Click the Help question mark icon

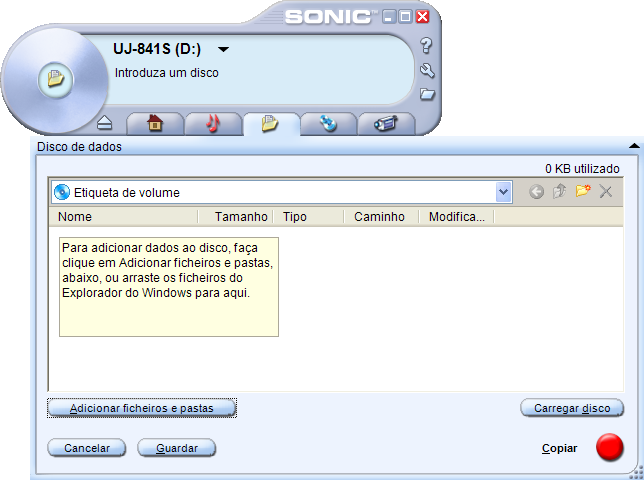(x=426, y=45)
